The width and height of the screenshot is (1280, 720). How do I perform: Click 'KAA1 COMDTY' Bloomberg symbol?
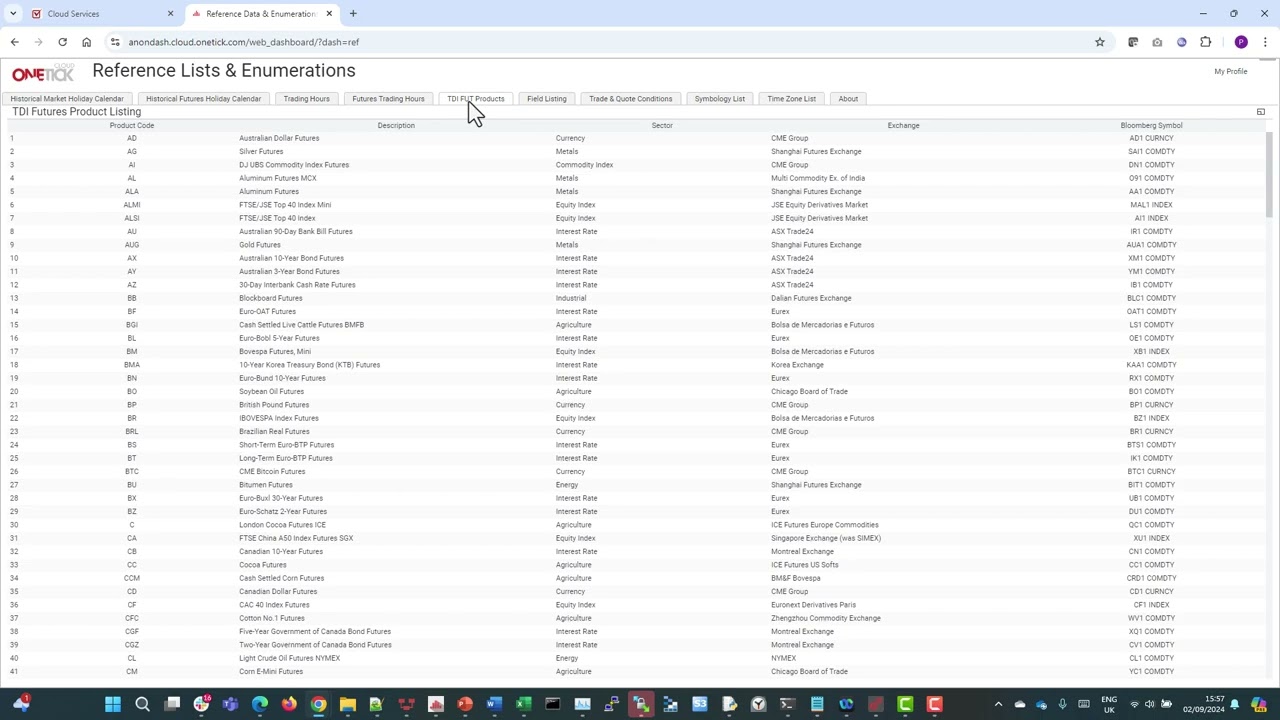[x=1151, y=365]
